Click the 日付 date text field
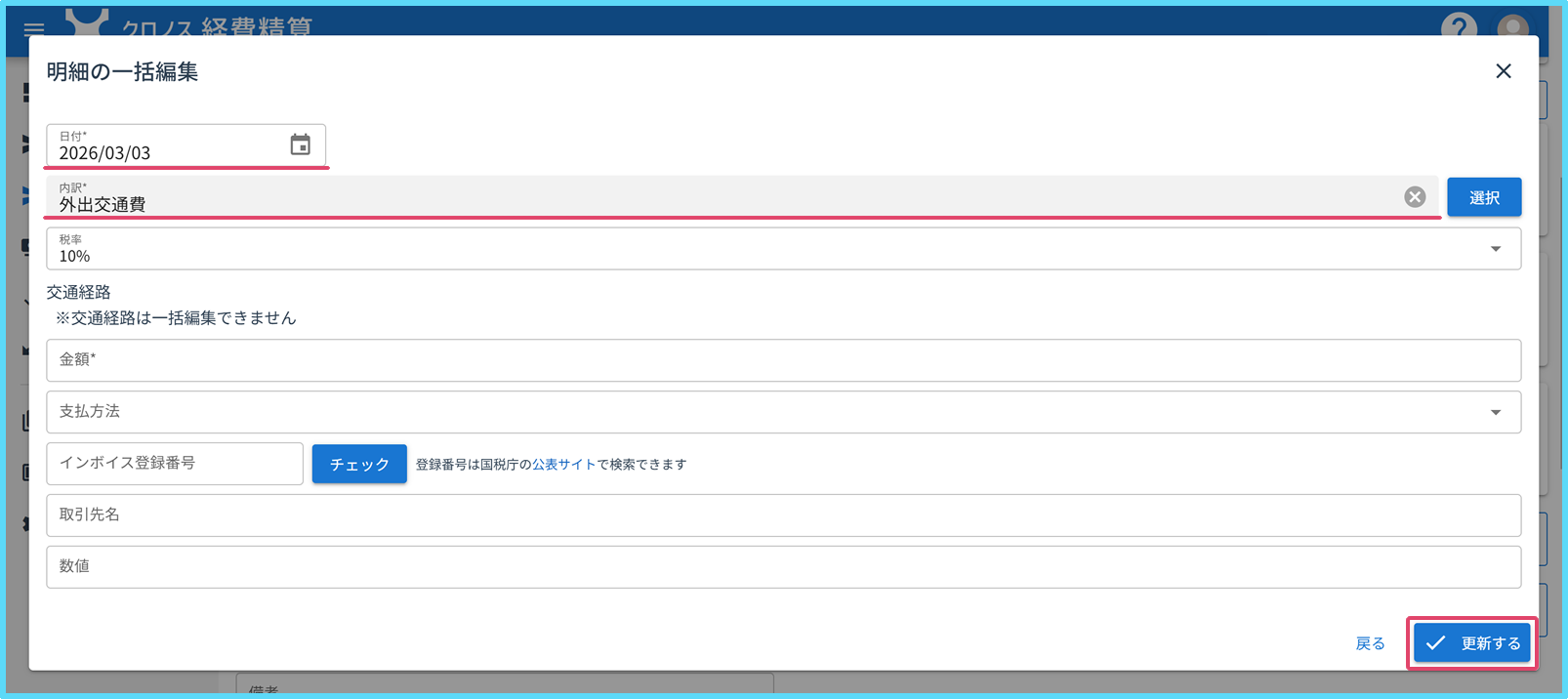The image size is (1568, 699). point(166,152)
